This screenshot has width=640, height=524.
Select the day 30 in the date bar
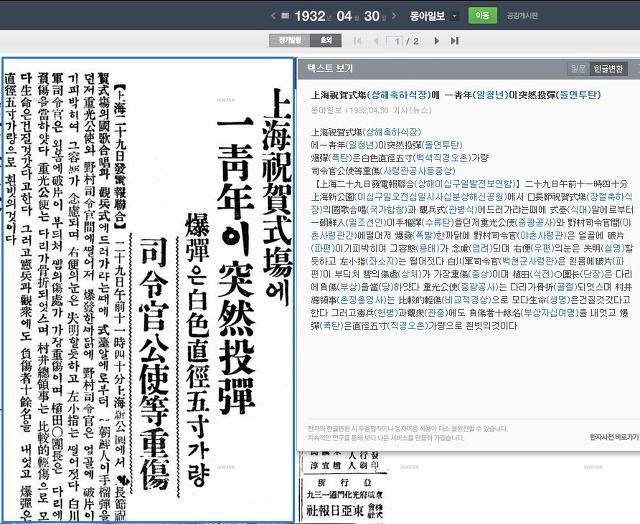click(371, 16)
